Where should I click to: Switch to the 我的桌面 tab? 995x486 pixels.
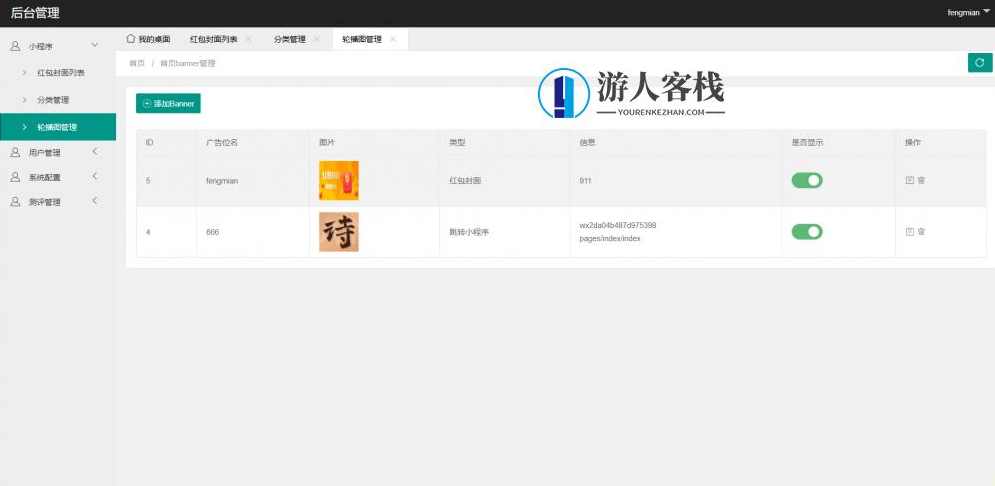[x=148, y=39]
